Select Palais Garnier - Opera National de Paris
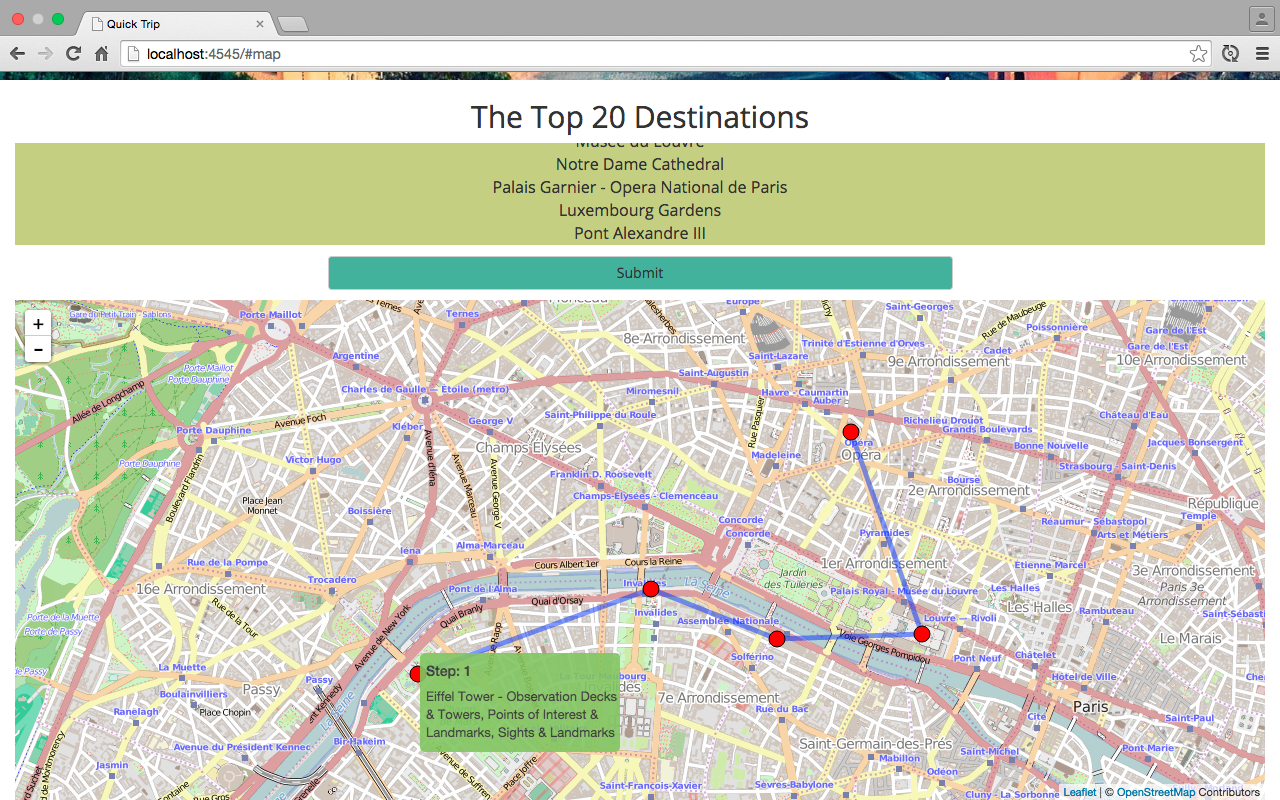Viewport: 1280px width, 800px height. [640, 187]
